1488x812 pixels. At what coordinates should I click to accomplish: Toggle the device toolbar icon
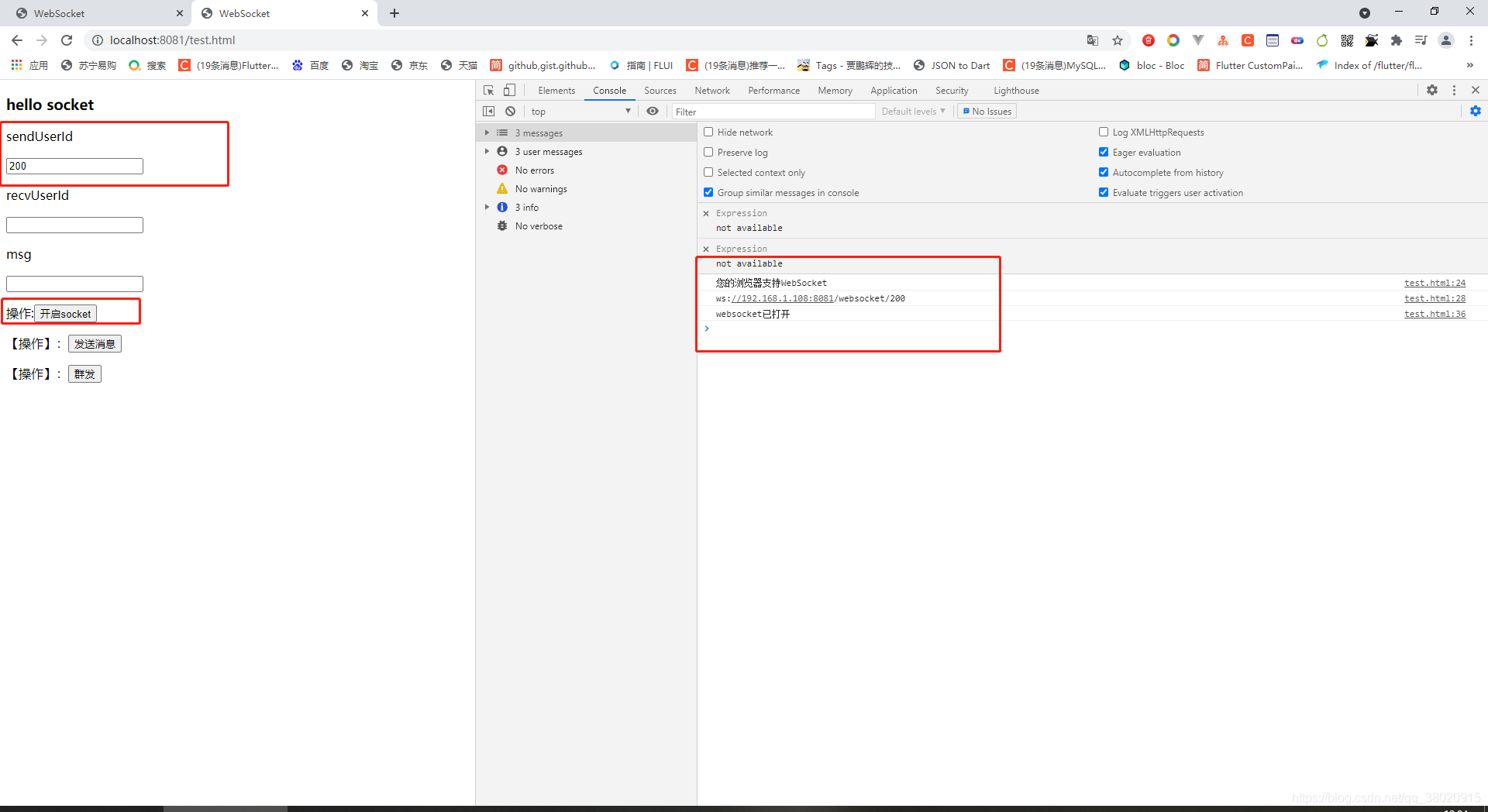[509, 91]
